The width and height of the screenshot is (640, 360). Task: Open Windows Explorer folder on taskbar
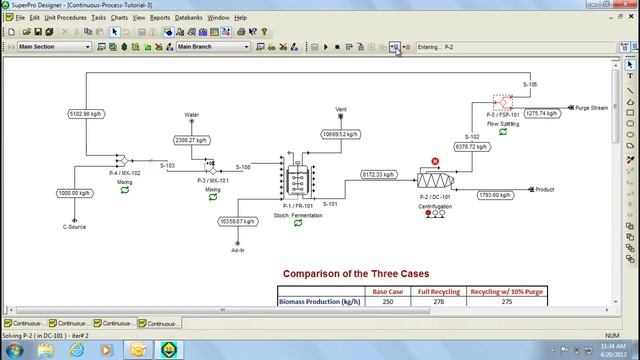tap(46, 350)
